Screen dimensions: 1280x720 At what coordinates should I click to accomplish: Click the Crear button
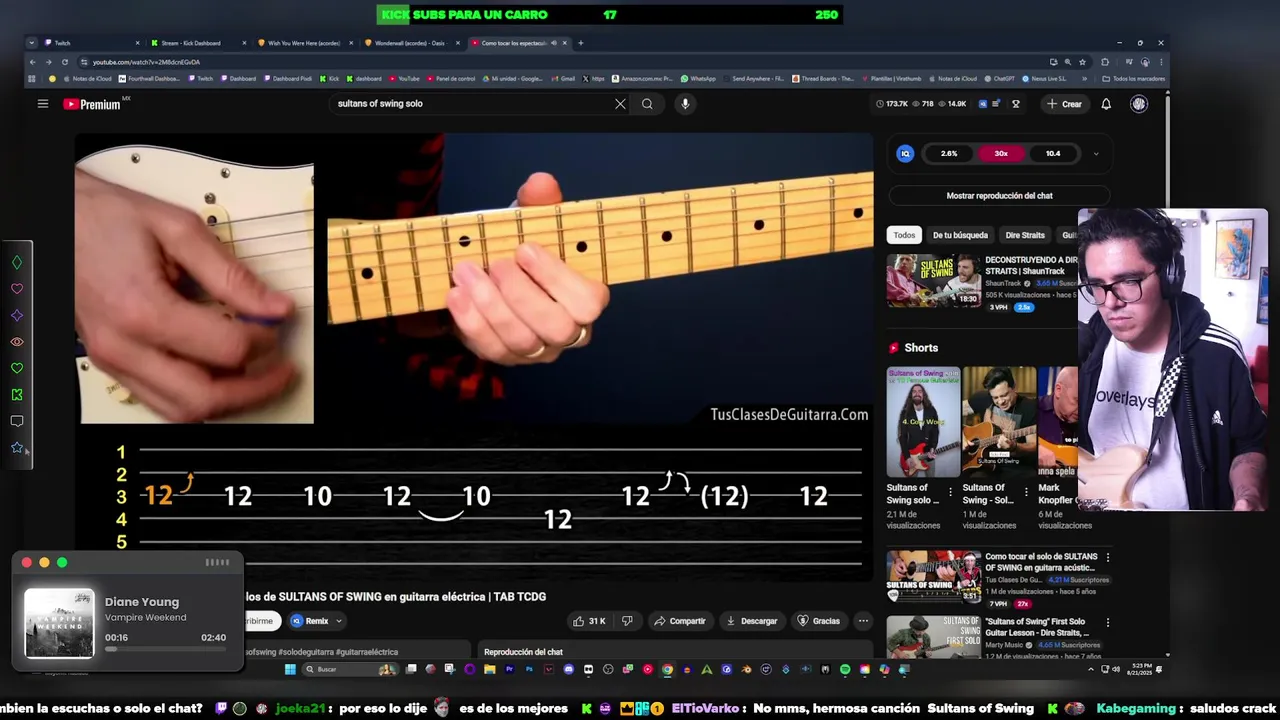tap(1064, 104)
